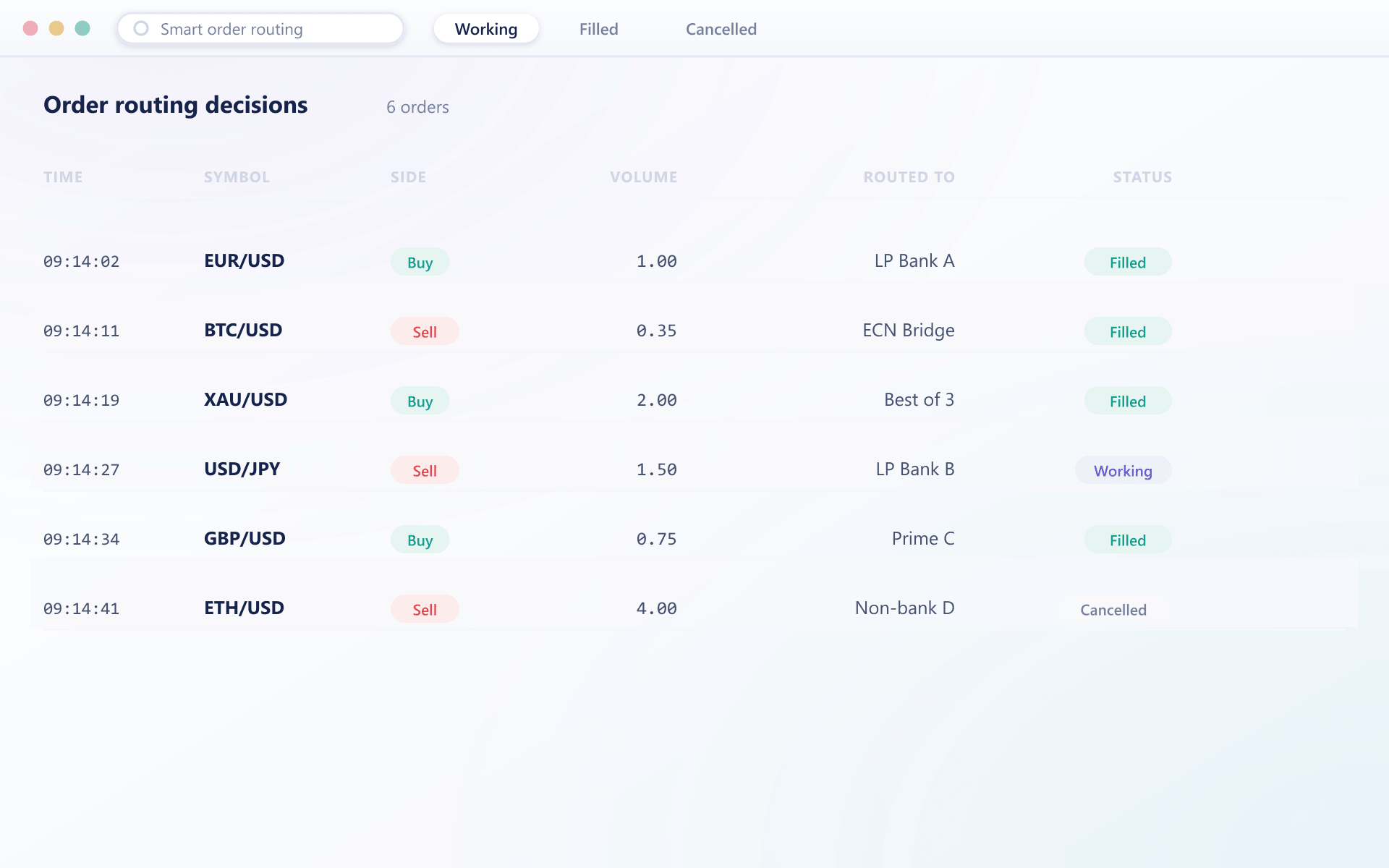Click the Sell badge in the BTC/USD row

[425, 331]
